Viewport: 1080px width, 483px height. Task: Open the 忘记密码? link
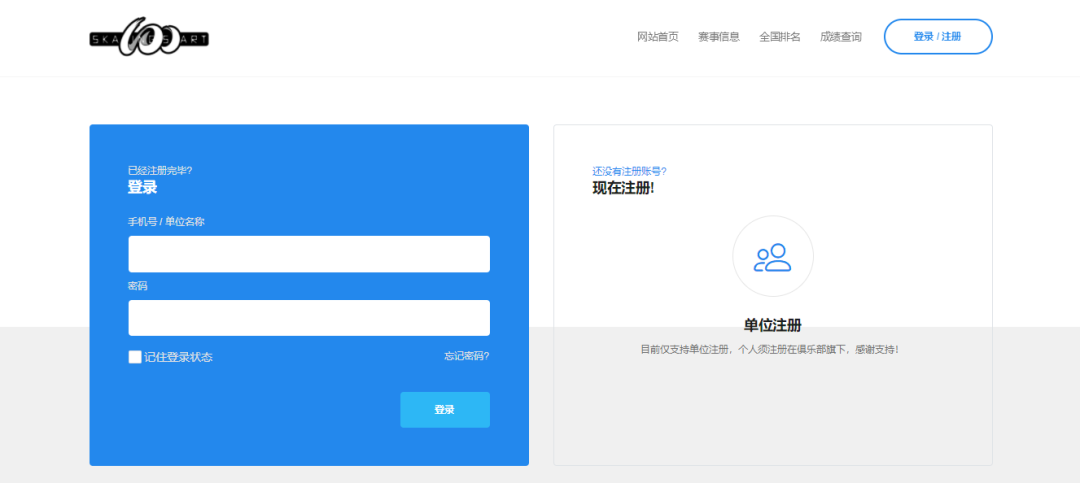pos(466,356)
